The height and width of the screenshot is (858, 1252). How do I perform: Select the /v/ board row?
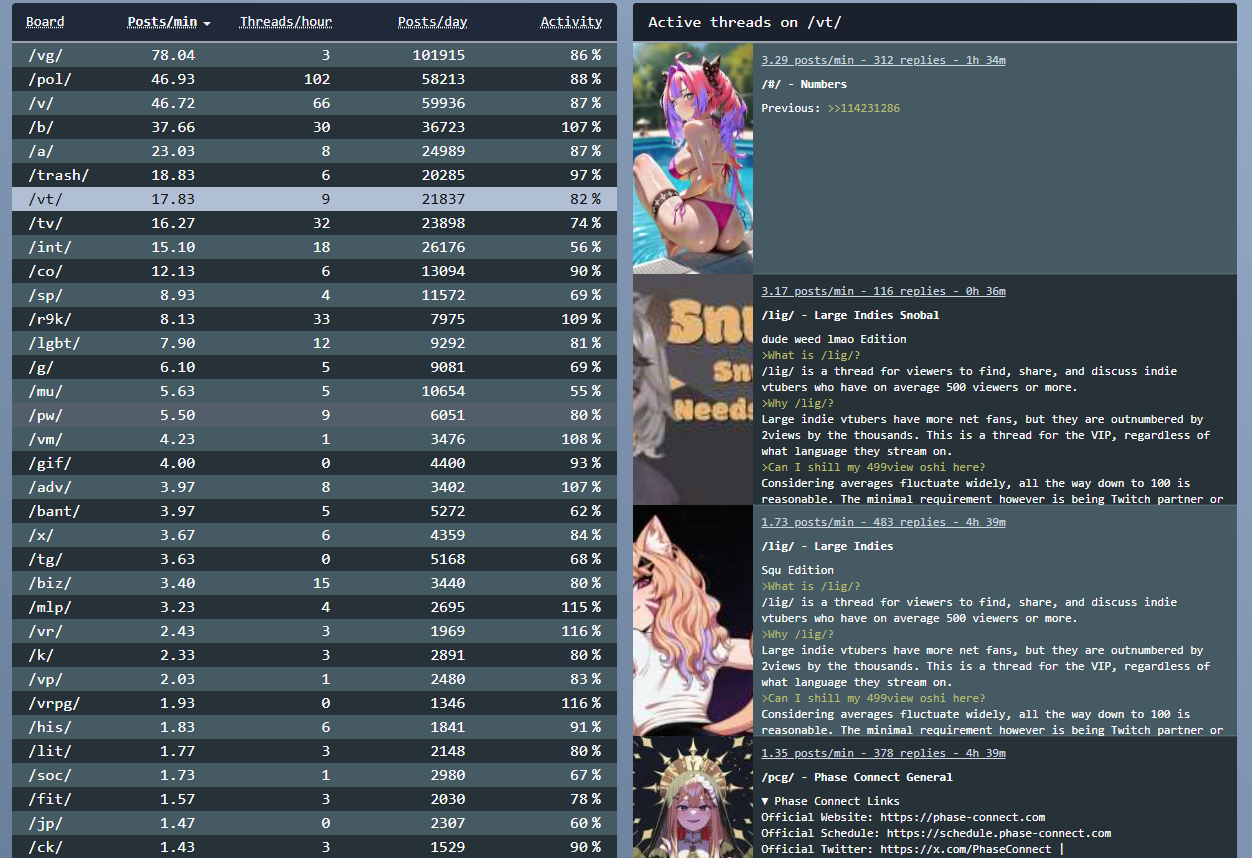314,103
